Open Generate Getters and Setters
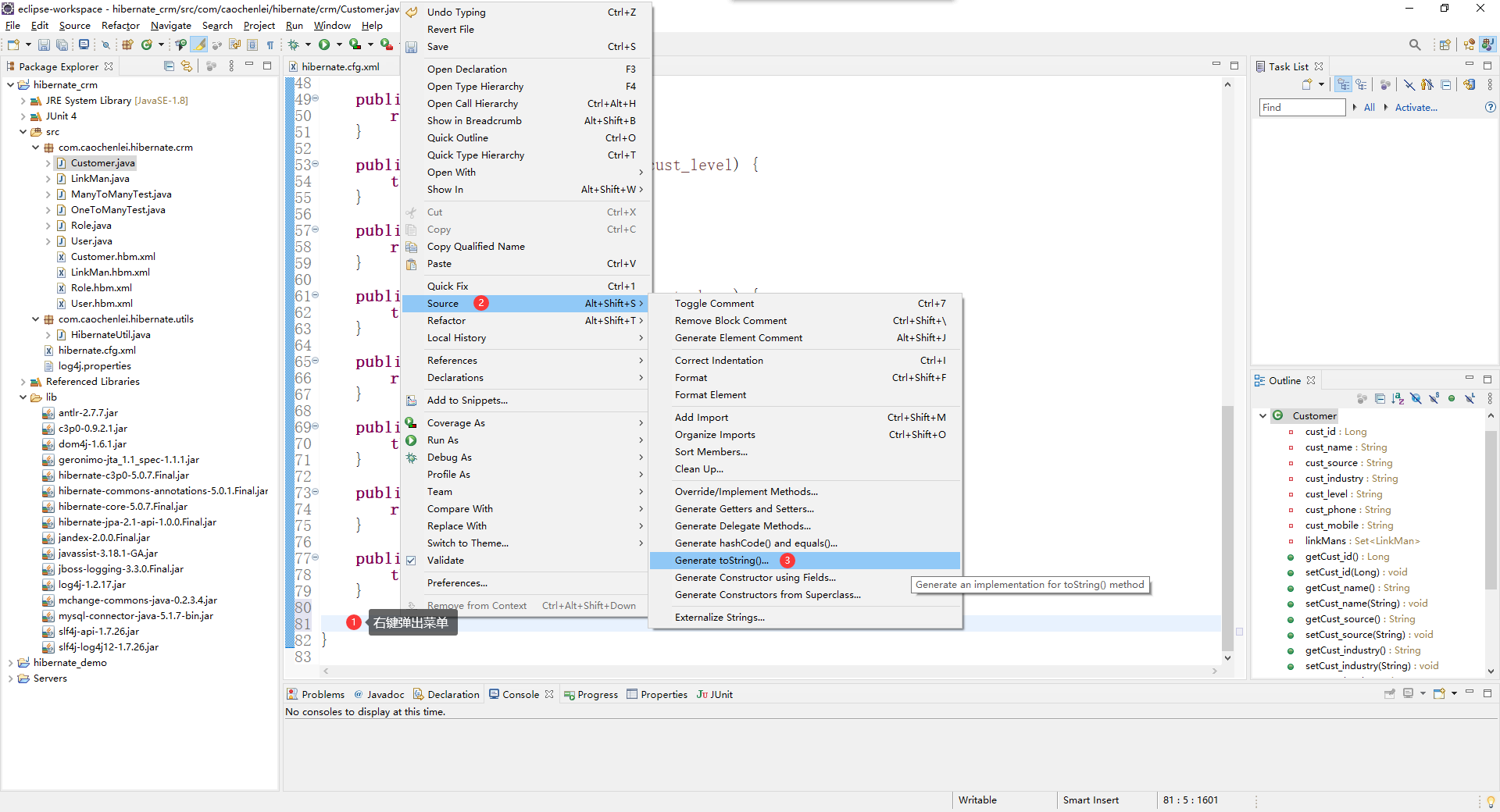 744,508
